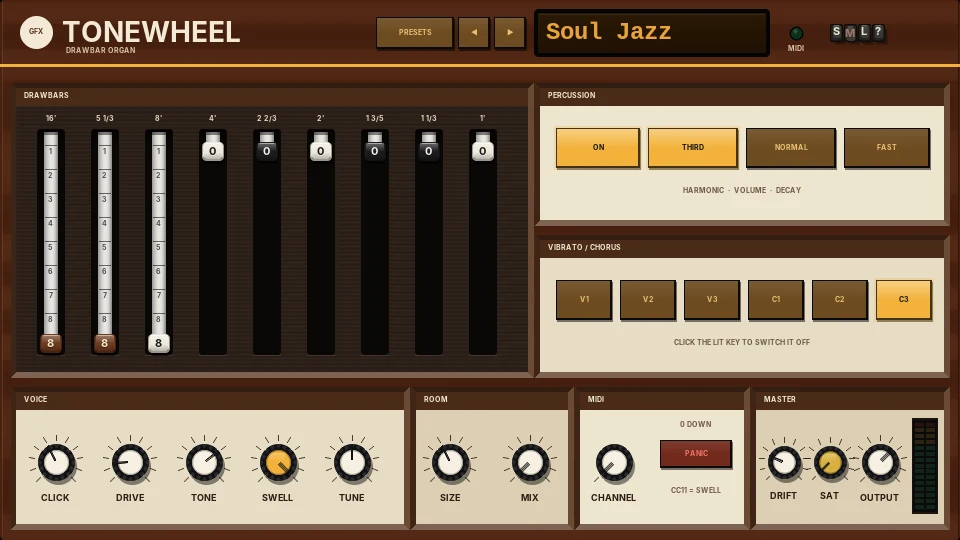Set interface size to L

[x=864, y=32]
